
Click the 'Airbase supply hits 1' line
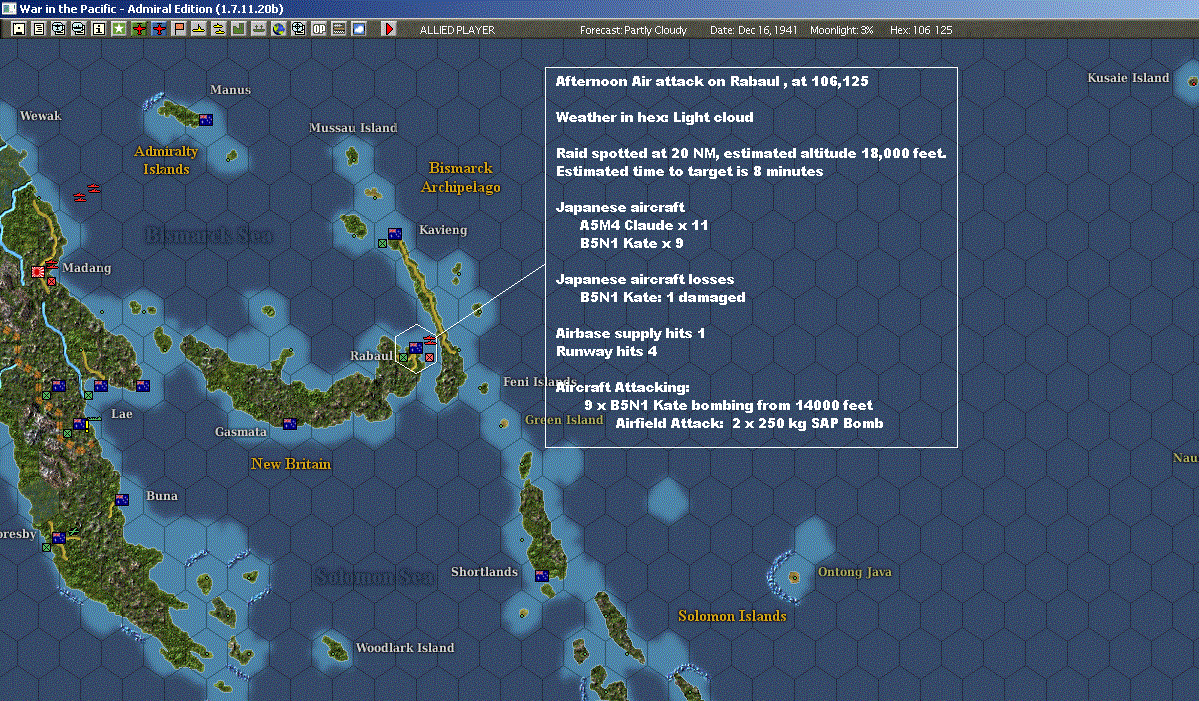coord(630,333)
